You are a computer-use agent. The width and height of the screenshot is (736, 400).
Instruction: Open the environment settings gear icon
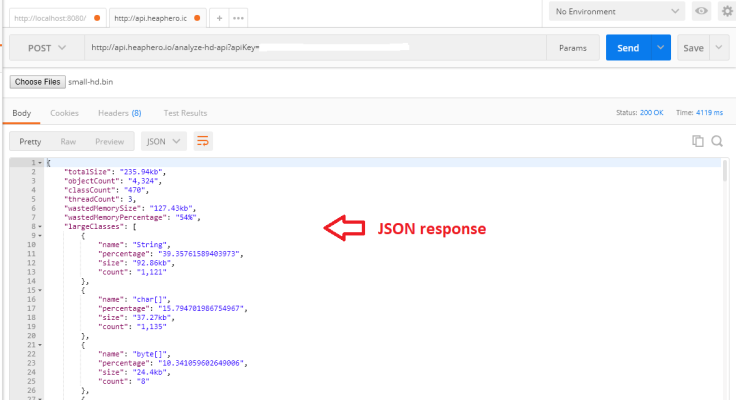click(727, 11)
